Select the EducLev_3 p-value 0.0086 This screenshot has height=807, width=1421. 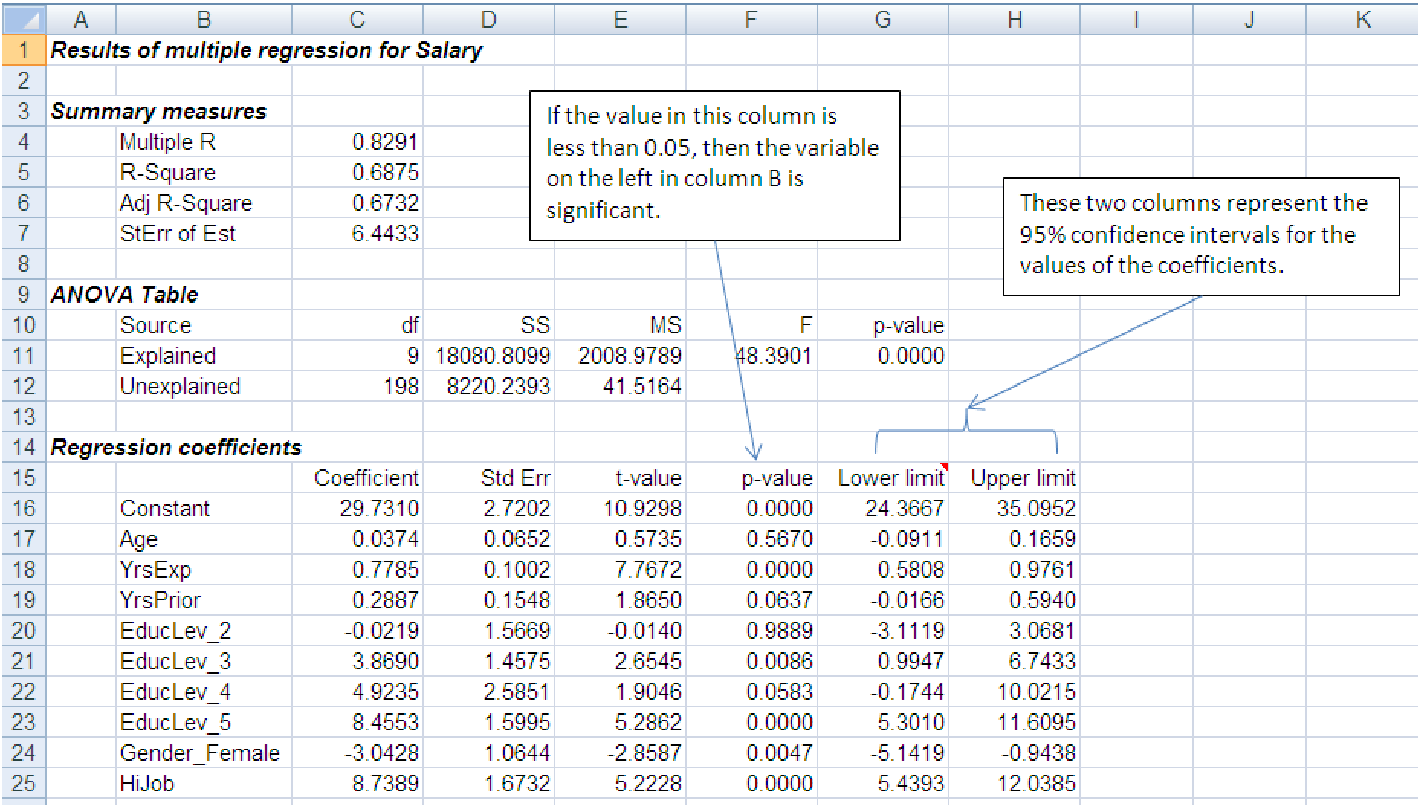click(751, 661)
